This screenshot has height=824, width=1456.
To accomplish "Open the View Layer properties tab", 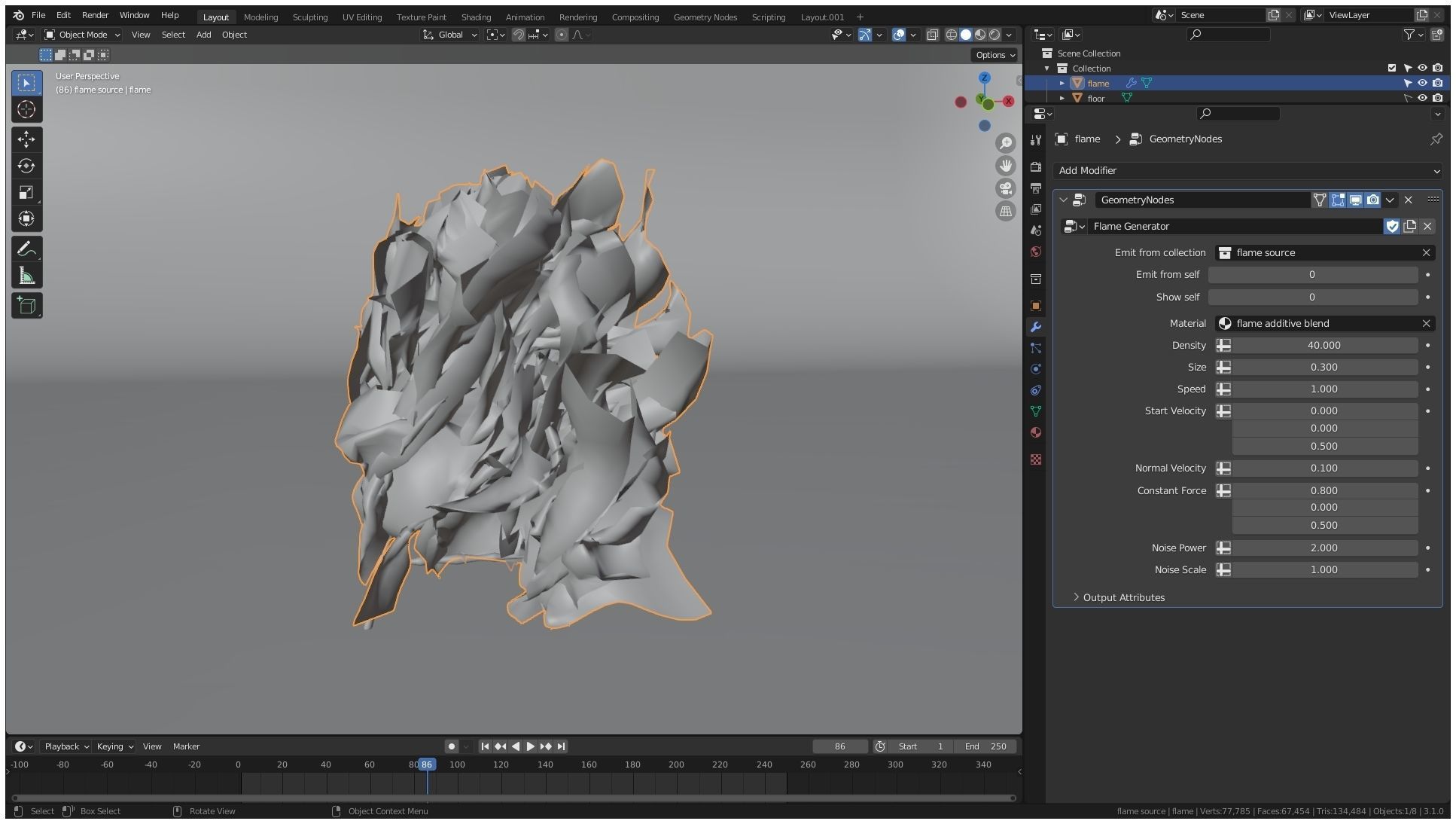I will tap(1036, 209).
